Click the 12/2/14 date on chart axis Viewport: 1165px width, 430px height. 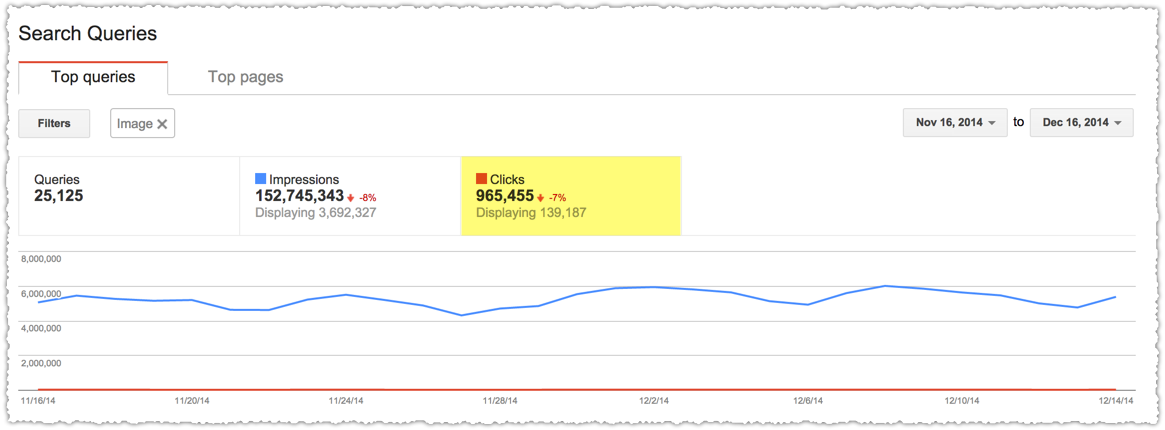click(653, 401)
